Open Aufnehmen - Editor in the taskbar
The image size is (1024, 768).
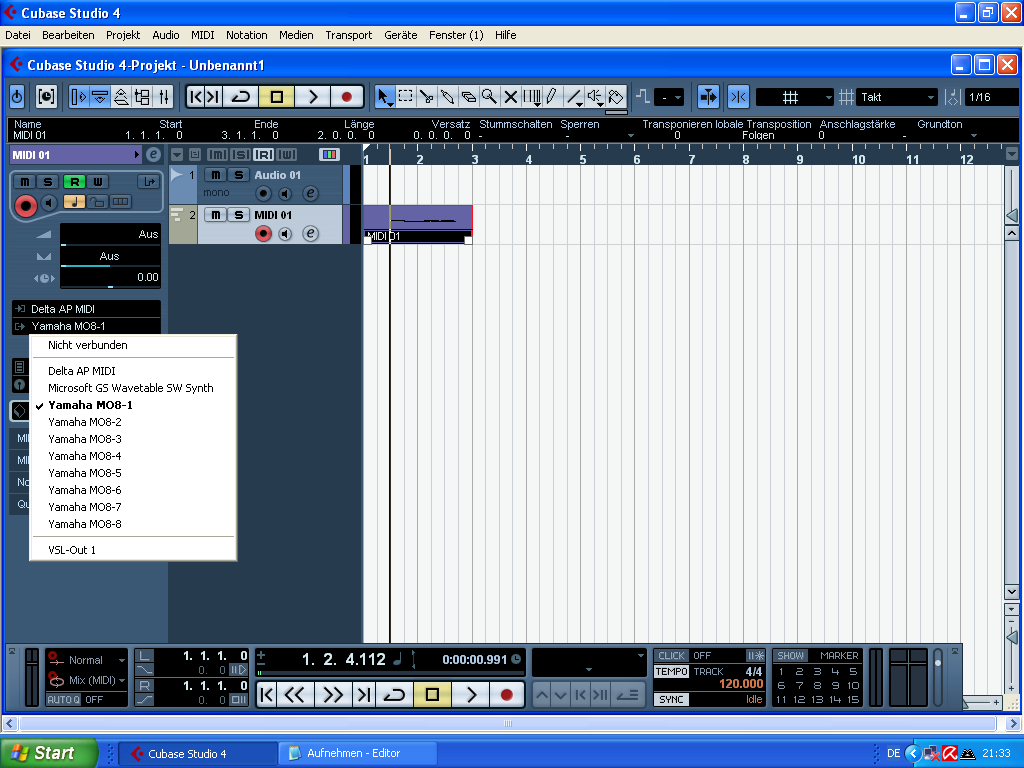(357, 753)
